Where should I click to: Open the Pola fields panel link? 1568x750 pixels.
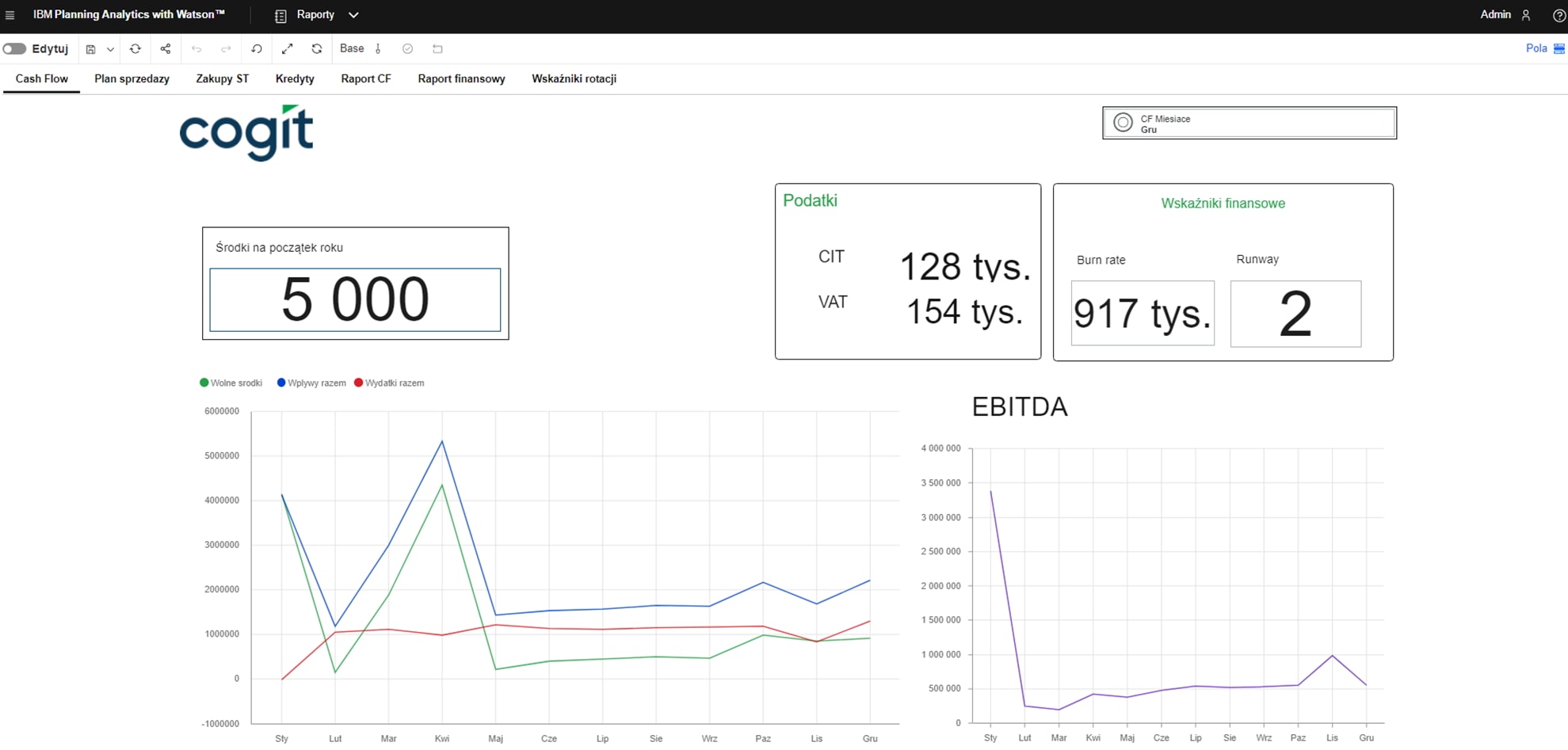[1536, 48]
